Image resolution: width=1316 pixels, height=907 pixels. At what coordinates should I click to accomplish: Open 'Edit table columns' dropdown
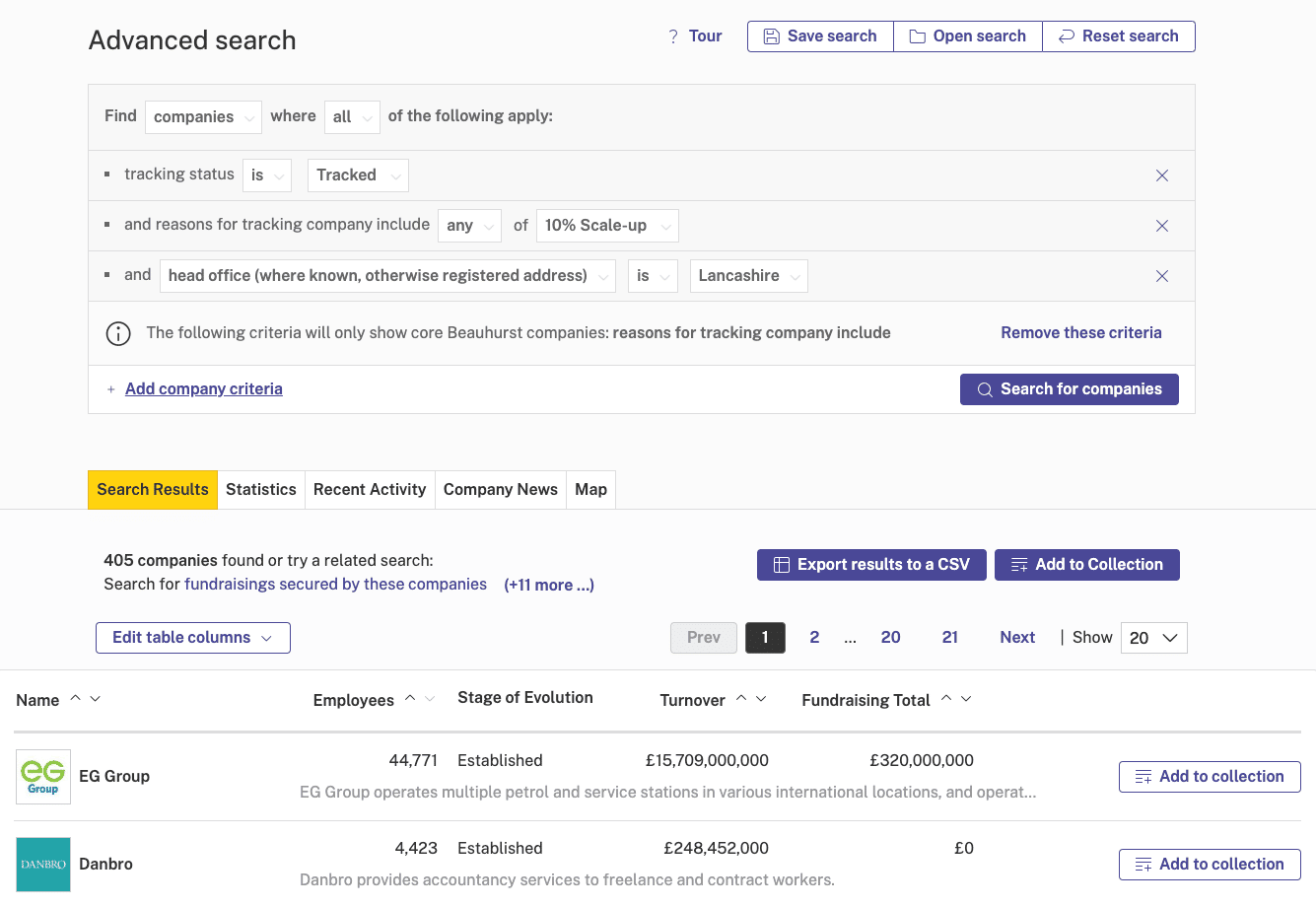193,638
